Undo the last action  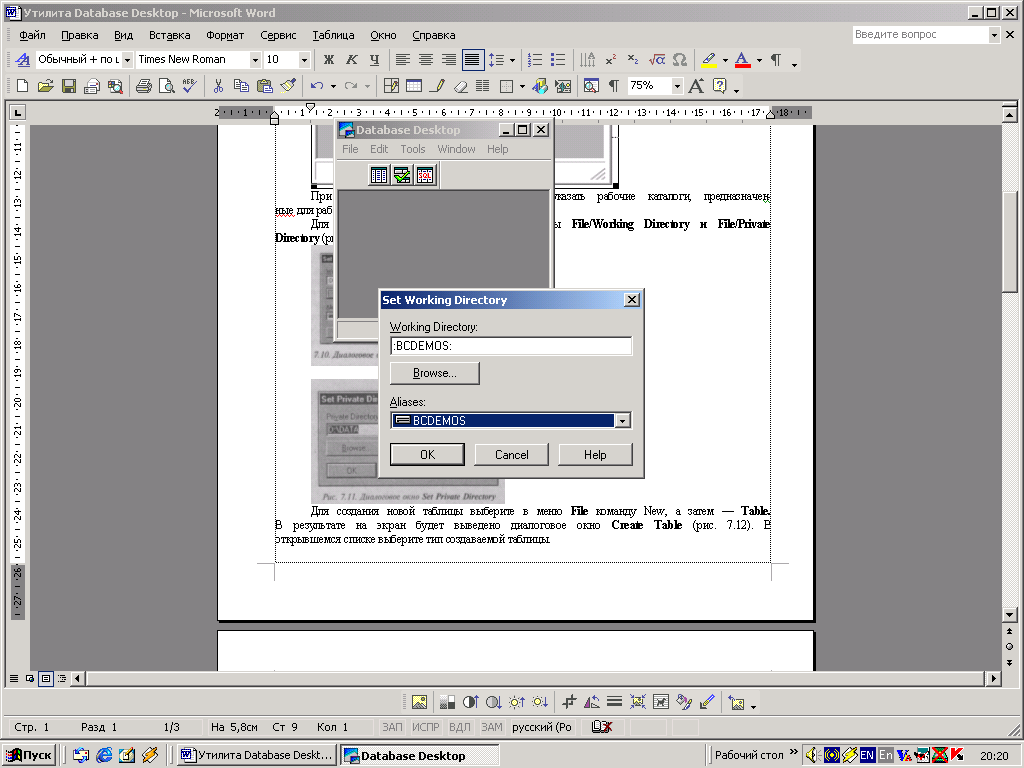pyautogui.click(x=317, y=86)
